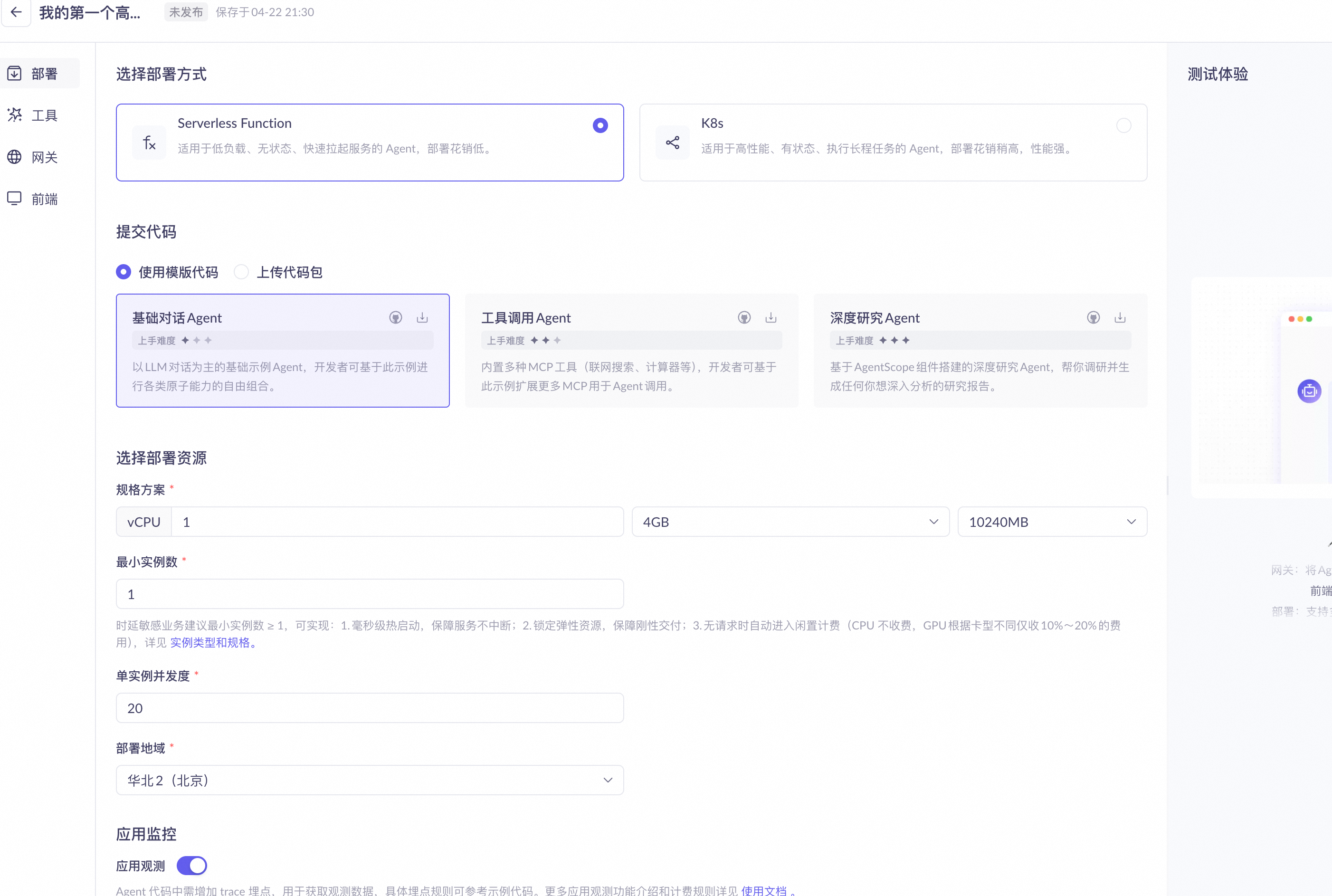Open GitHub link for 基础对话 Agent
This screenshot has width=1332, height=896.
click(395, 318)
